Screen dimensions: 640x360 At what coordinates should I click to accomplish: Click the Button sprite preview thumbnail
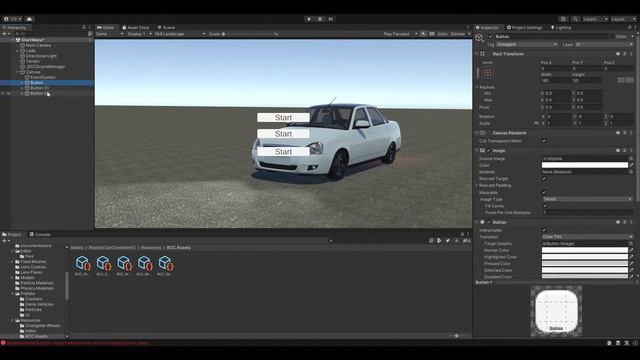coord(556,311)
